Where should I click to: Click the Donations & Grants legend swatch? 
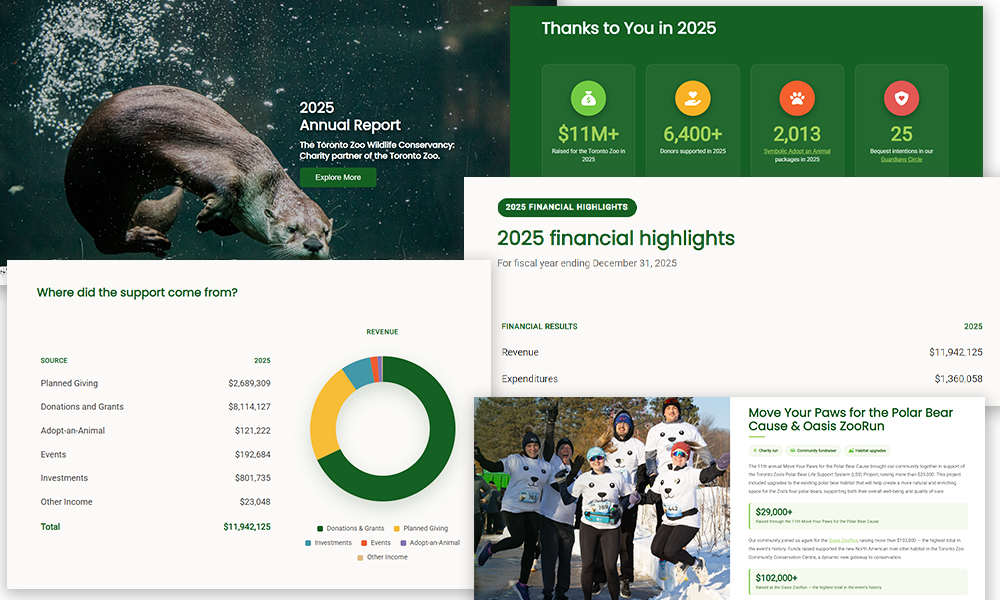[320, 529]
